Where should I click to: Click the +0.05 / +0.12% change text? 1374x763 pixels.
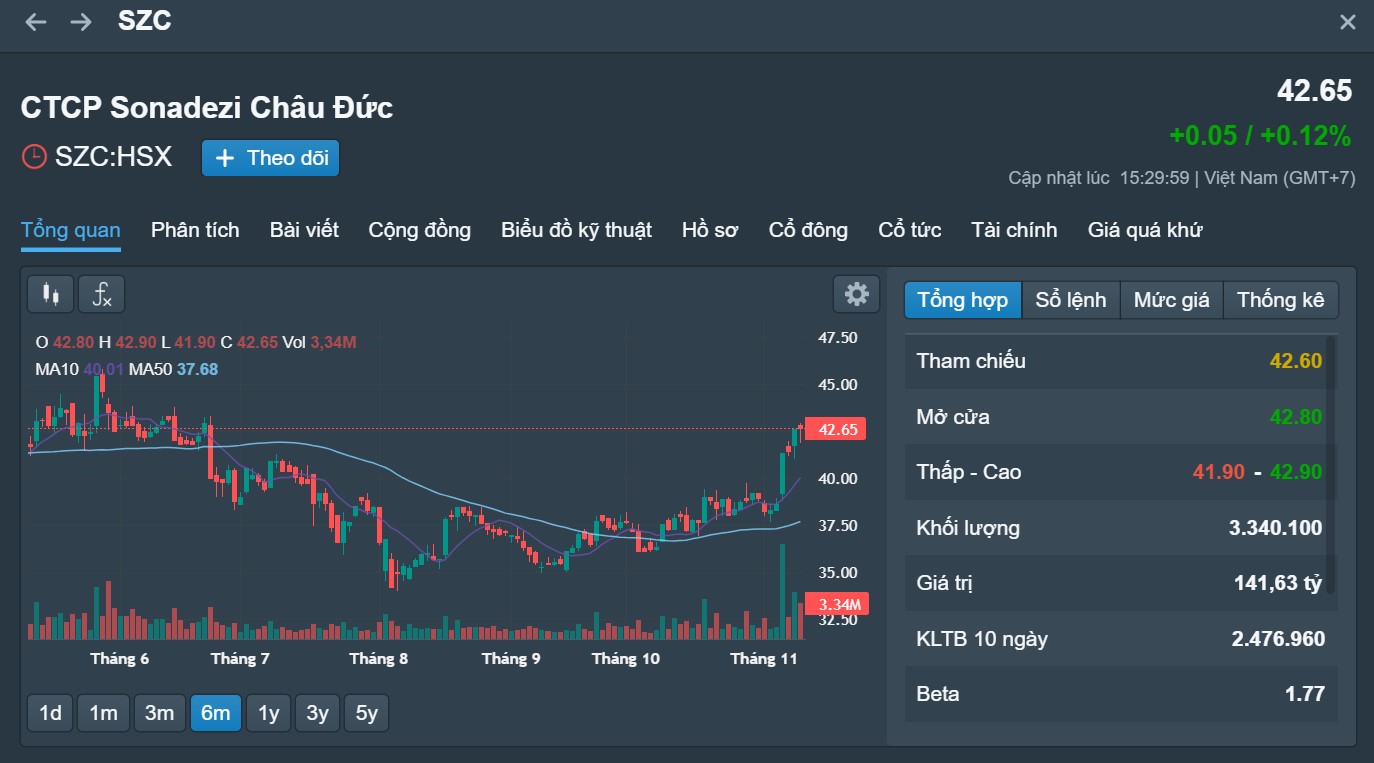pyautogui.click(x=1260, y=136)
